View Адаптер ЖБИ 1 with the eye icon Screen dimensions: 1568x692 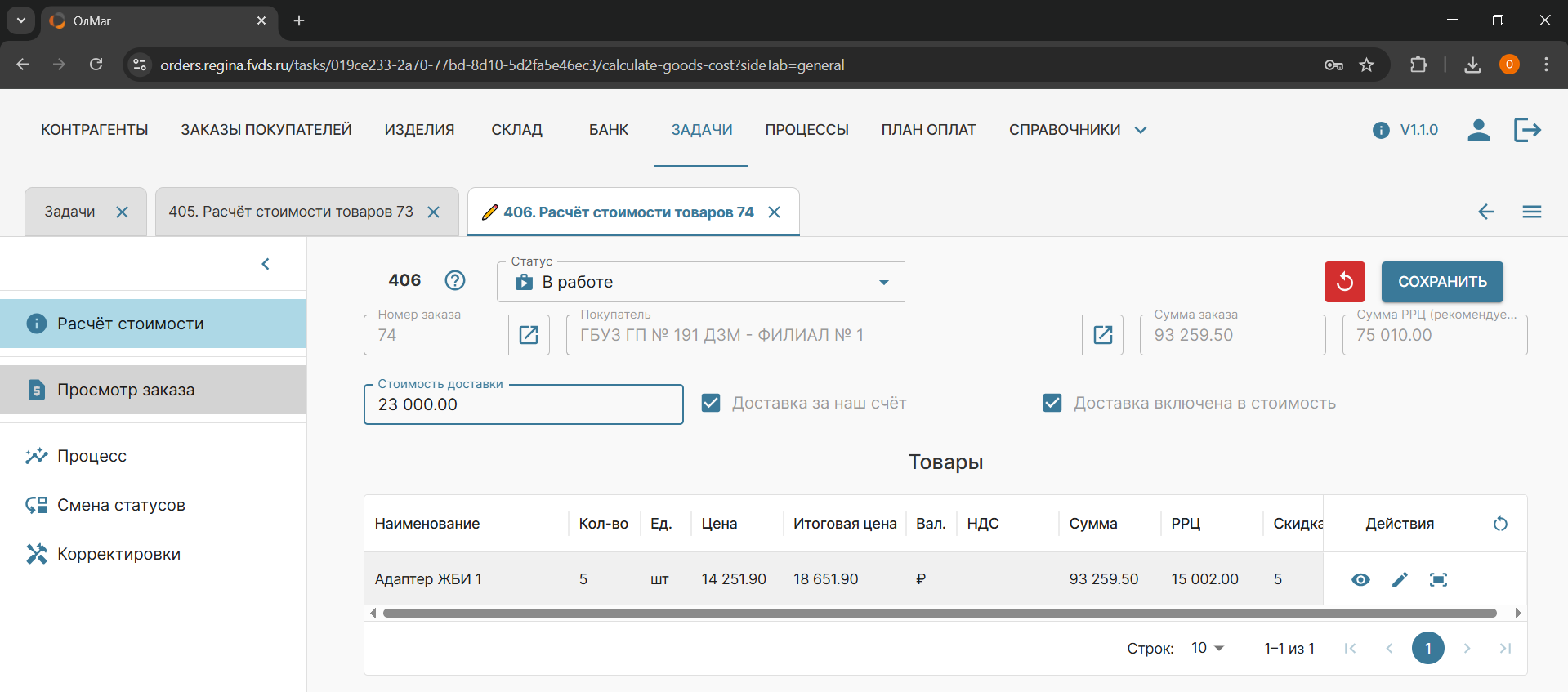[x=1360, y=579]
